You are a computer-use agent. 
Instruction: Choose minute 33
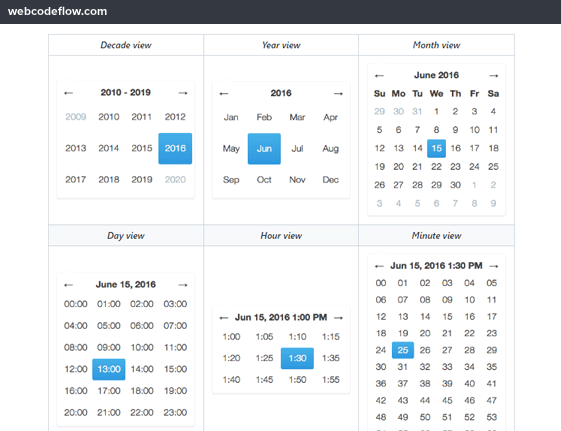click(x=447, y=367)
